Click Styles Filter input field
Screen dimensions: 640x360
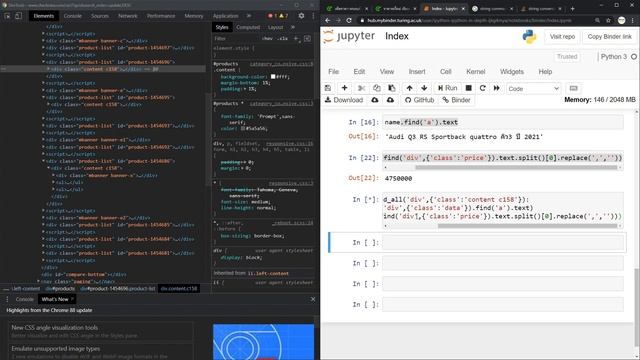coord(236,39)
